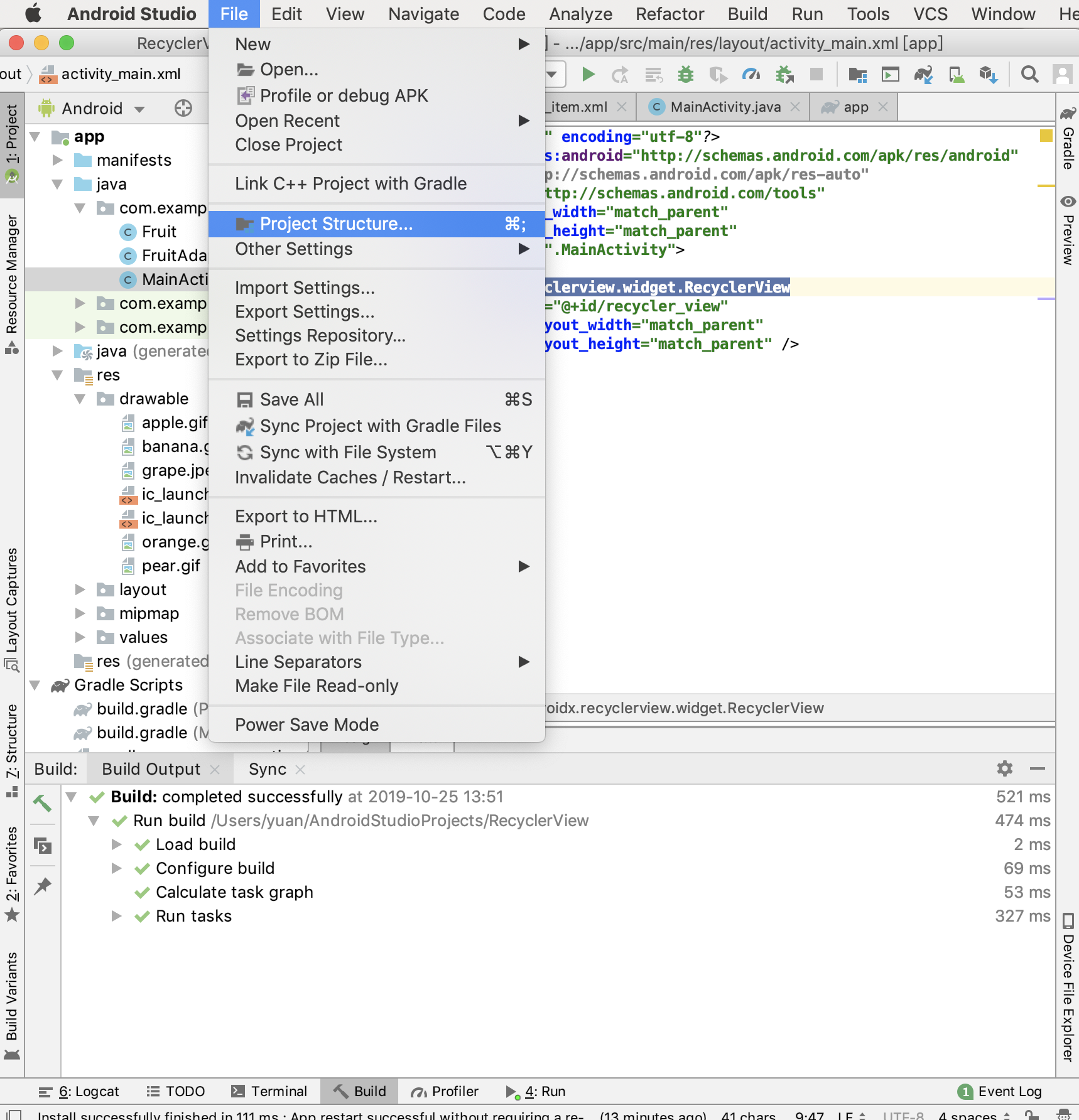Close the app editor tab
This screenshot has width=1079, height=1120.
[x=883, y=107]
